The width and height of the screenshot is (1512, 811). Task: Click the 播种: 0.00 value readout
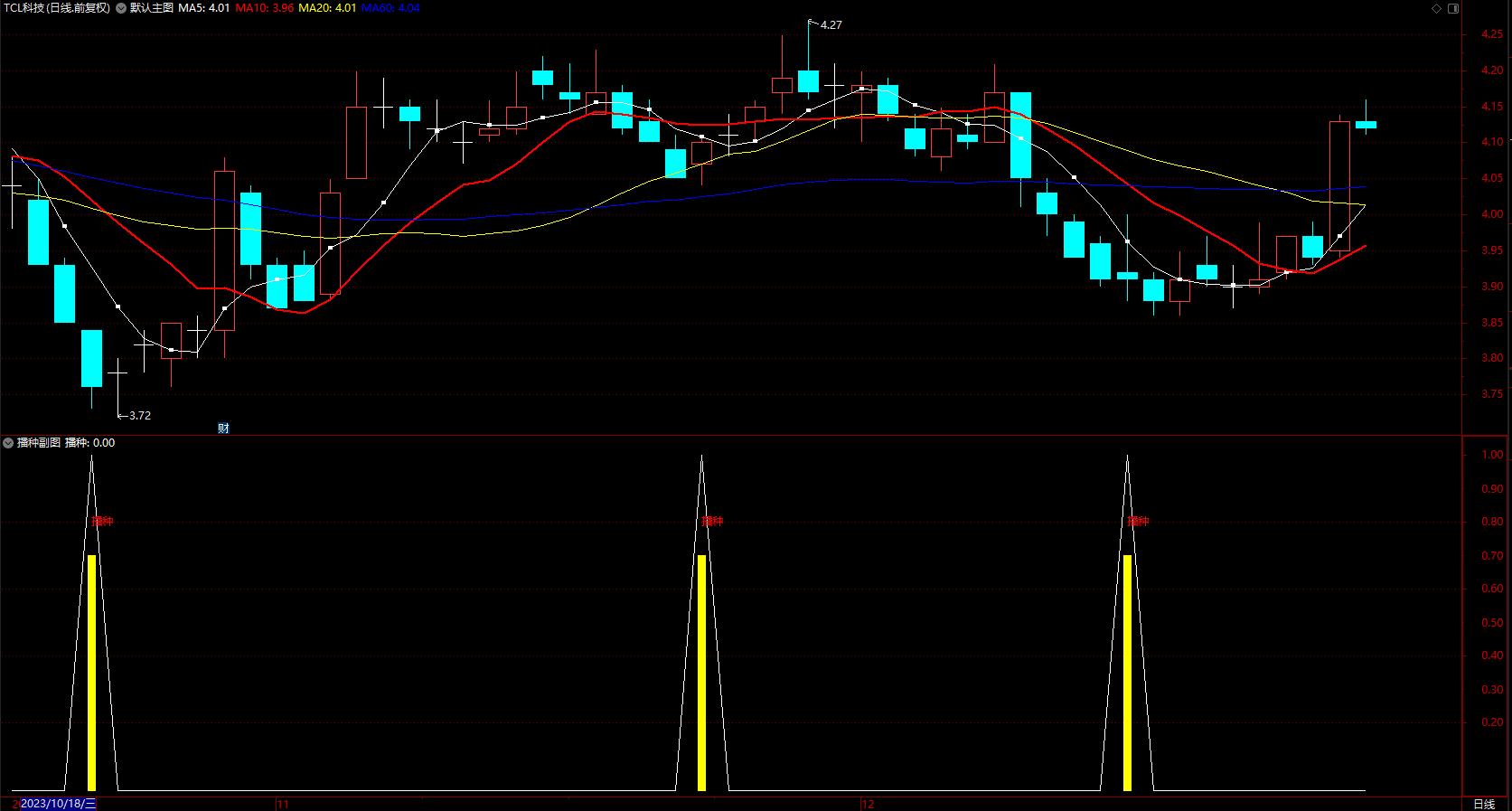coord(90,443)
